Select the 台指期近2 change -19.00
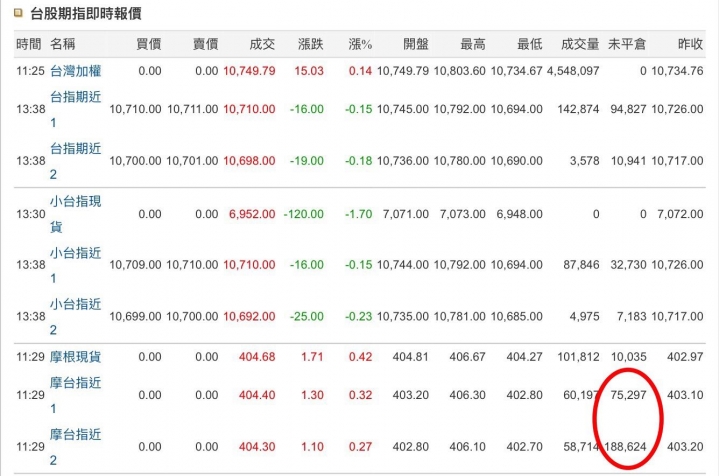This screenshot has height=476, width=720. coord(307,161)
